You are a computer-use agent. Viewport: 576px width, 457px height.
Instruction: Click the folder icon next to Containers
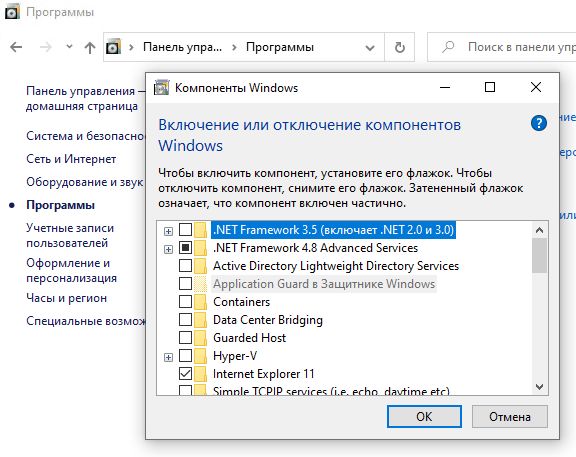(x=201, y=302)
